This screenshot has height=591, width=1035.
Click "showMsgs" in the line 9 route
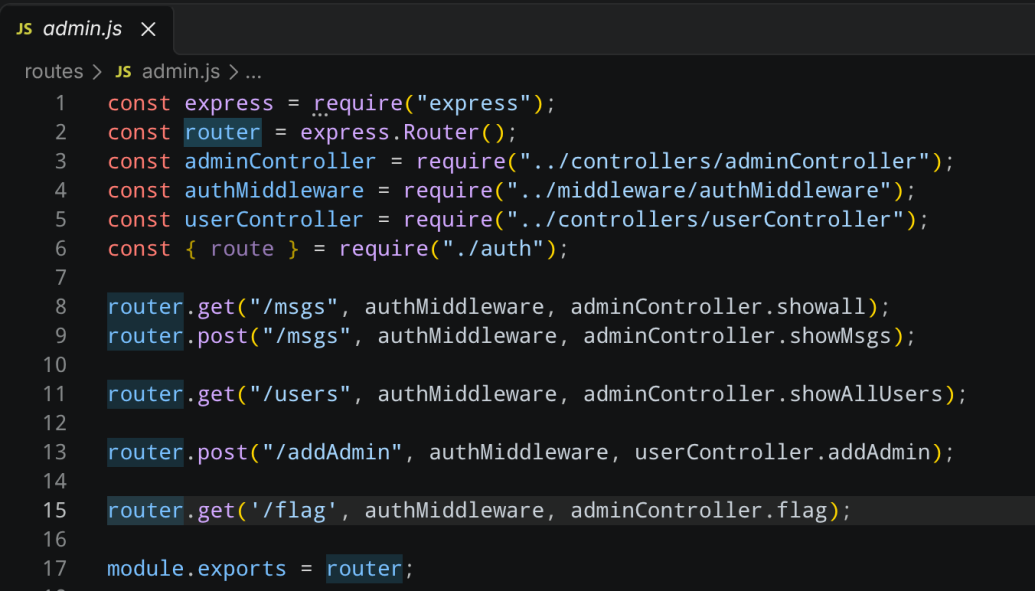tap(840, 335)
